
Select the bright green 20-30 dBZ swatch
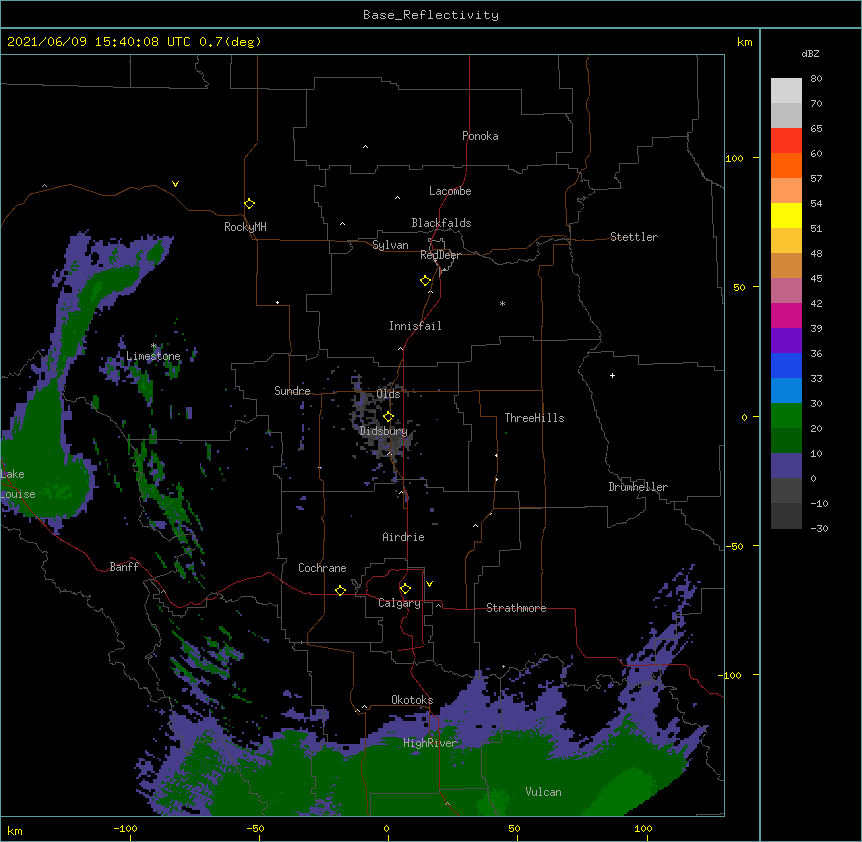[786, 416]
